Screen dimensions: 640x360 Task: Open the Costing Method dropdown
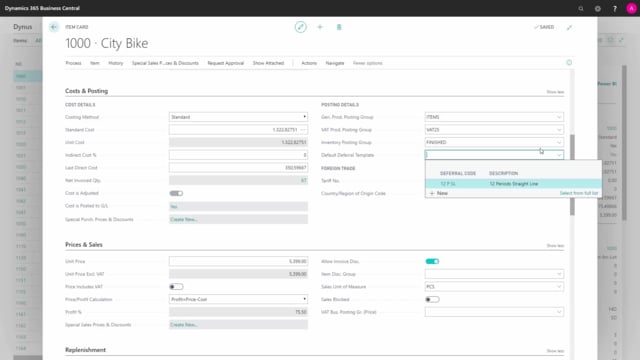[x=238, y=117]
